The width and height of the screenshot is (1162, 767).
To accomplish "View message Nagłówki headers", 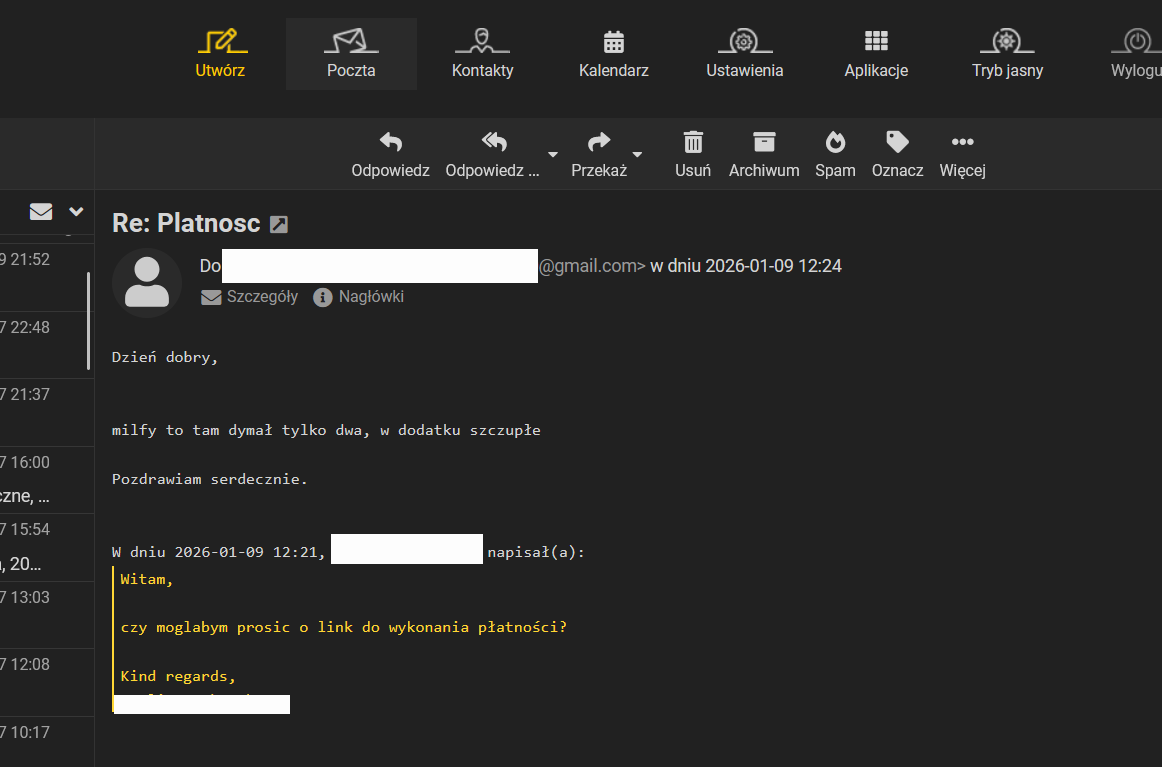I will point(359,297).
